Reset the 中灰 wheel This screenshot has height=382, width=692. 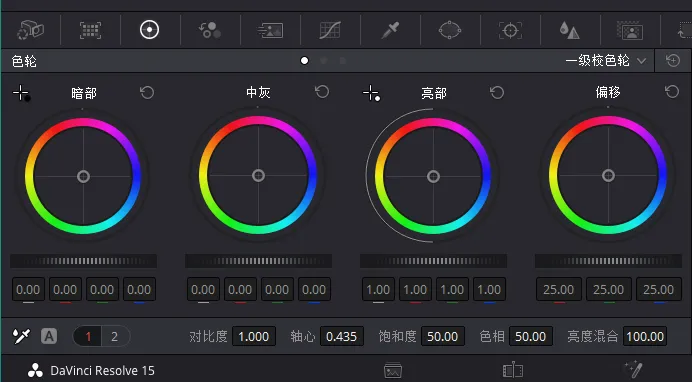(x=322, y=92)
